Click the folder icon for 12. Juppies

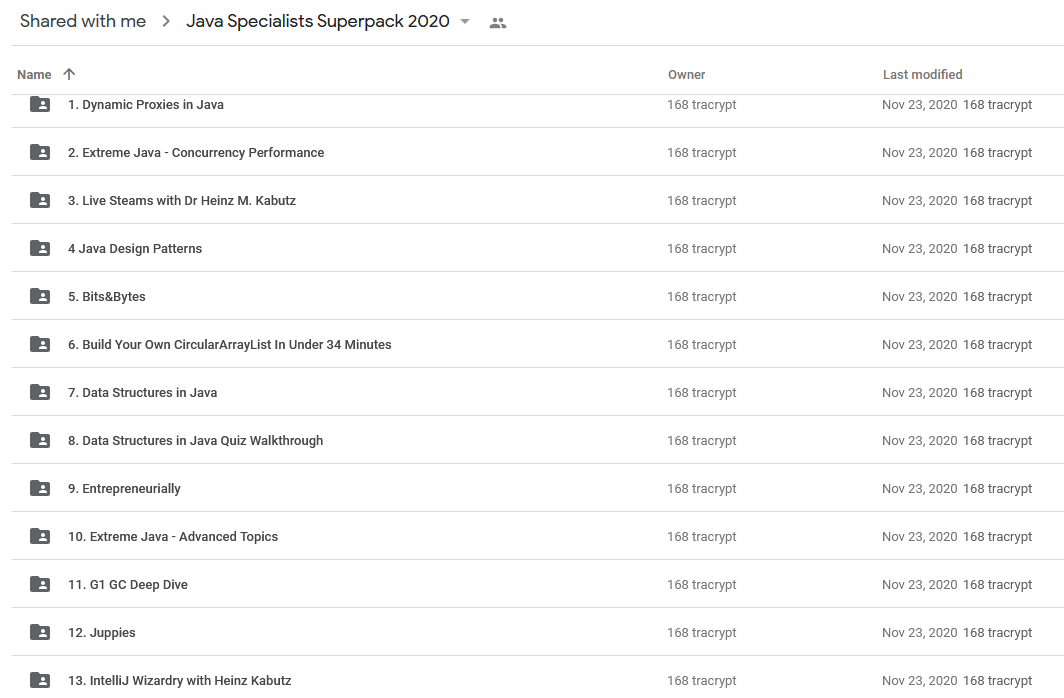click(40, 632)
